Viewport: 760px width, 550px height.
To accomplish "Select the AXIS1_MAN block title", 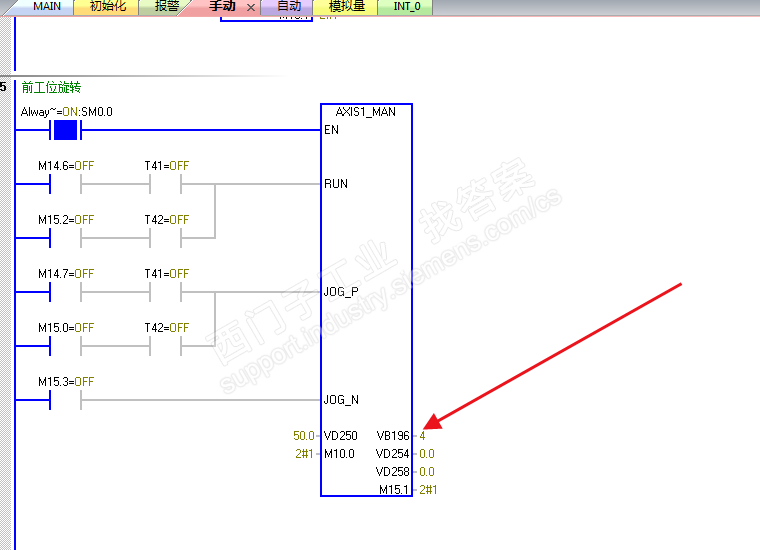I will tap(366, 112).
